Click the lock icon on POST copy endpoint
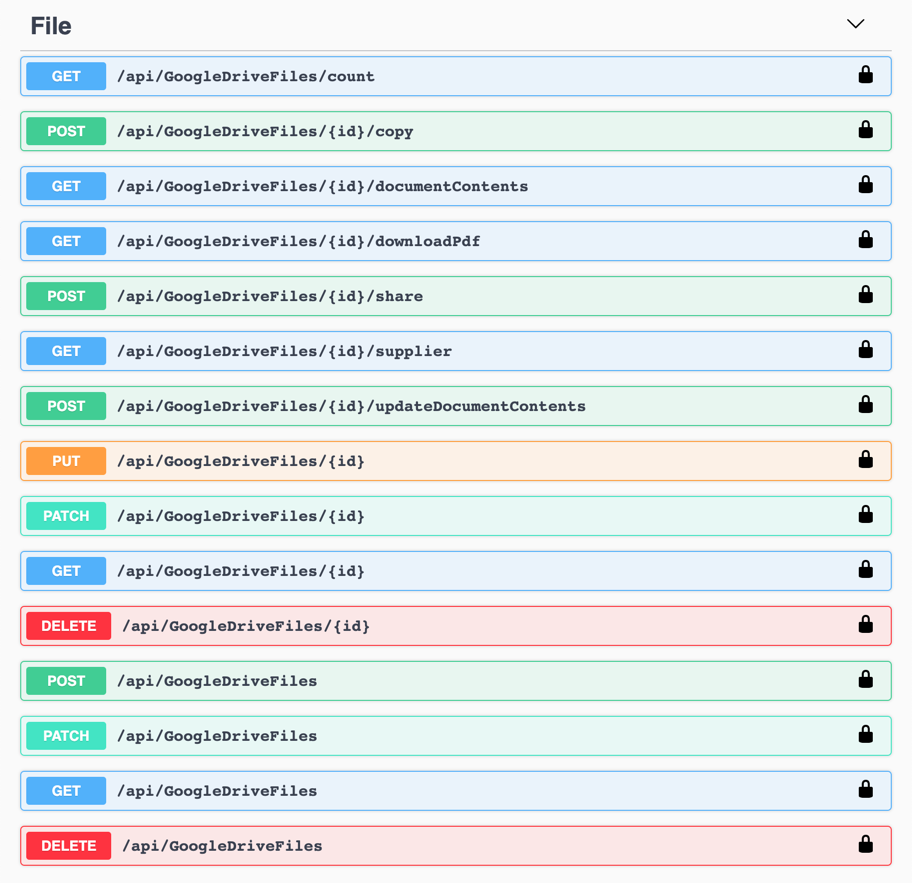This screenshot has height=883, width=912. [x=865, y=130]
